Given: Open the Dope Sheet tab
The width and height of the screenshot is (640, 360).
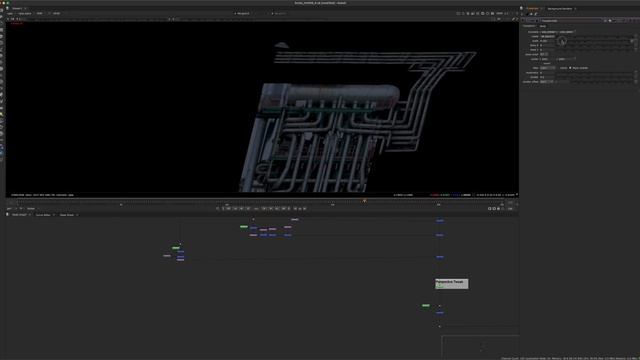Looking at the screenshot, I should coord(67,215).
